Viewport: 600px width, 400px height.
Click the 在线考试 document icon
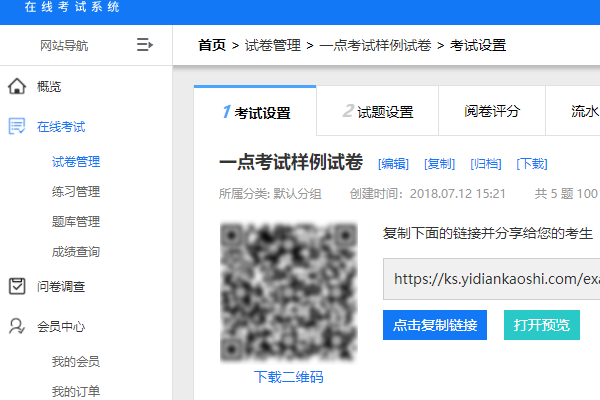[17, 126]
